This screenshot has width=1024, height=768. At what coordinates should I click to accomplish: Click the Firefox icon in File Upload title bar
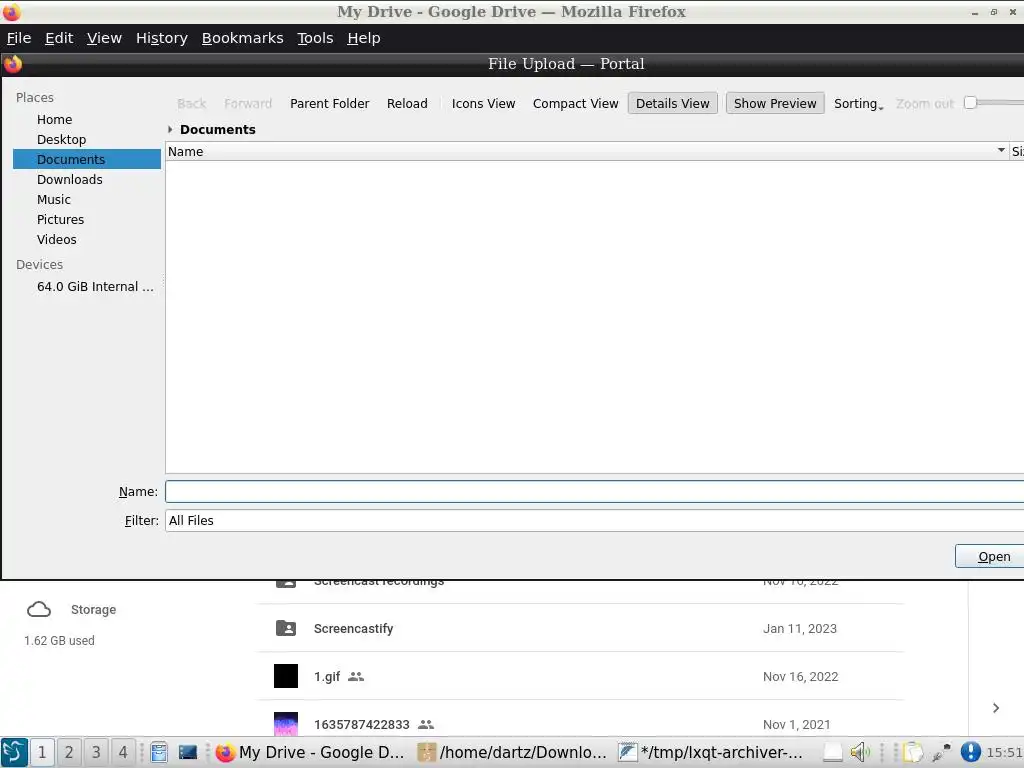click(x=12, y=64)
